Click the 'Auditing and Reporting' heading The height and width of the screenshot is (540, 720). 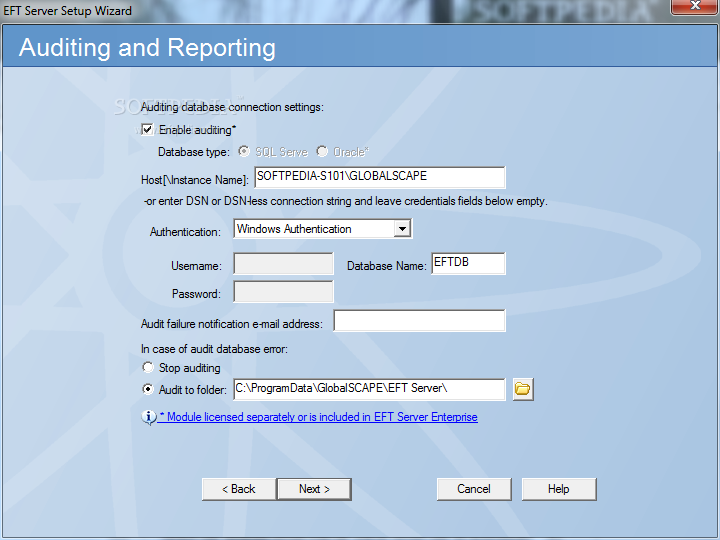pyautogui.click(x=147, y=48)
